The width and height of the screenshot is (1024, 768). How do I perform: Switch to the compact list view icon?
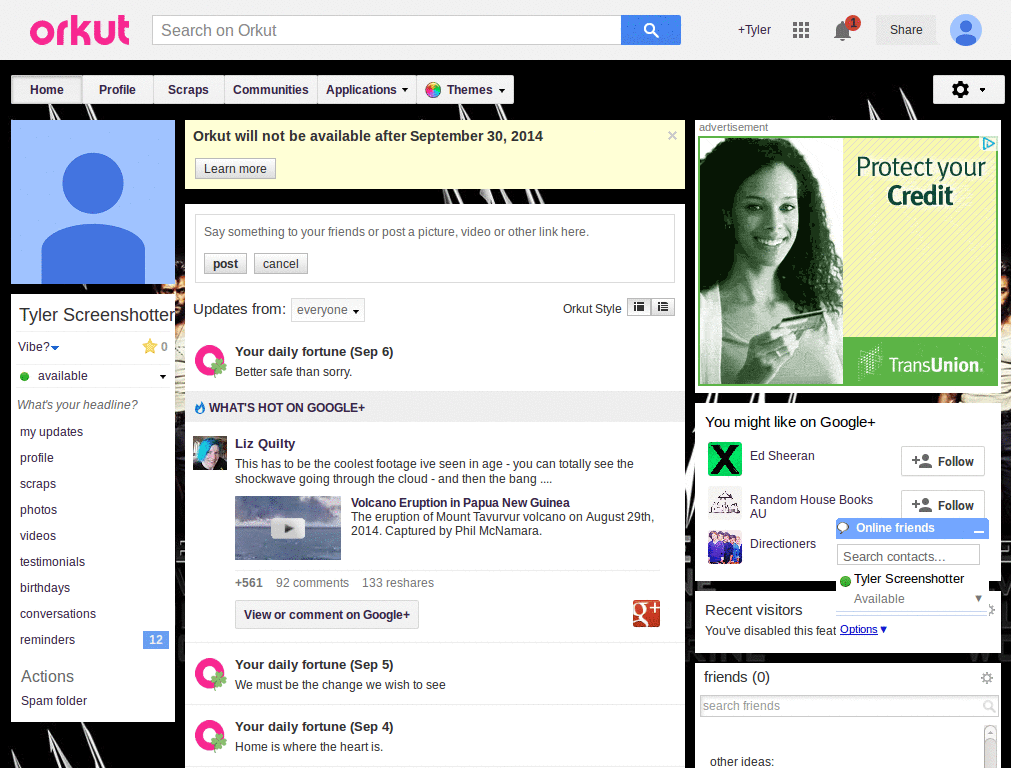639,307
